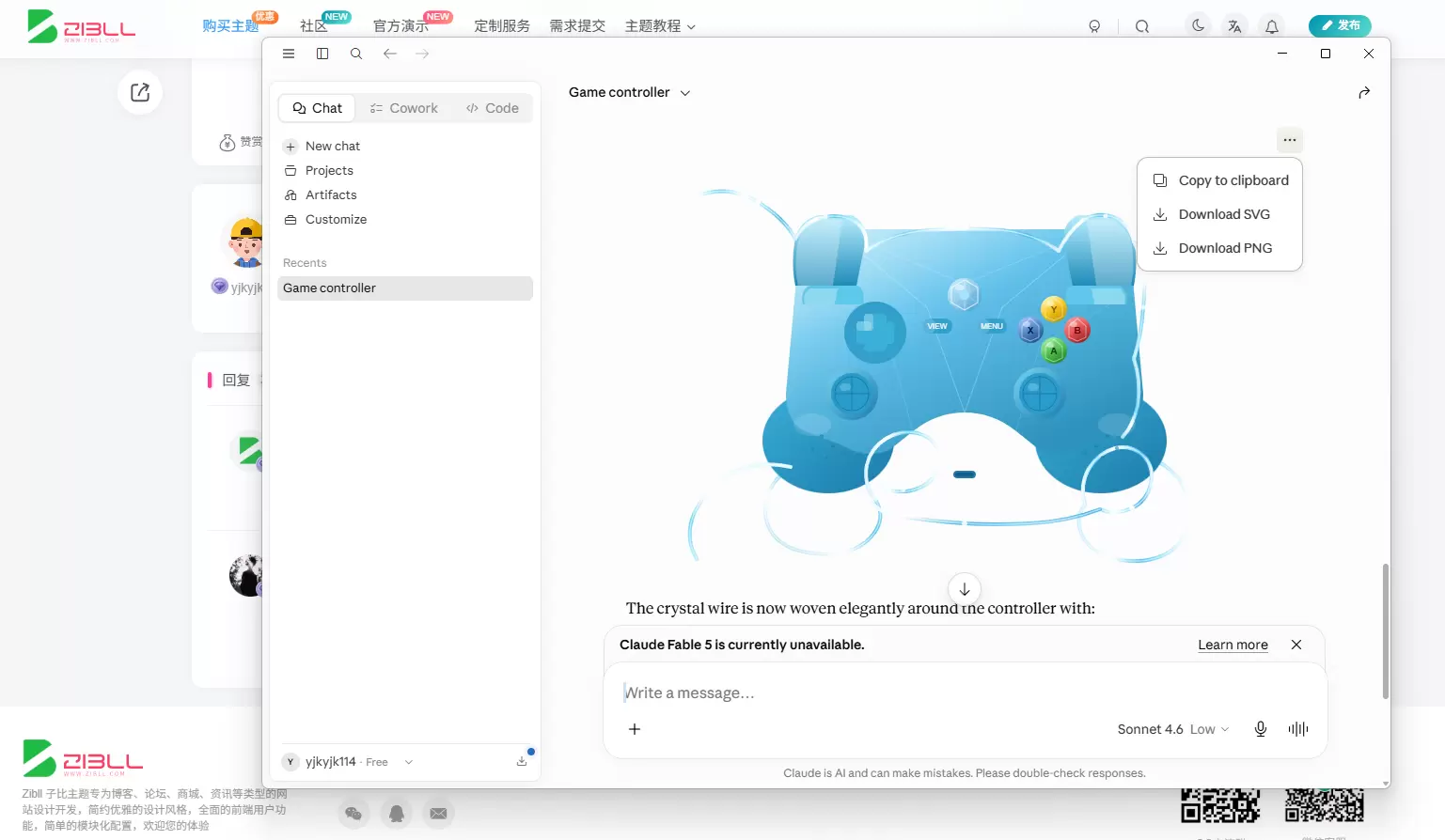The width and height of the screenshot is (1445, 840).
Task: Click the plus attachment icon
Action: [x=635, y=729]
